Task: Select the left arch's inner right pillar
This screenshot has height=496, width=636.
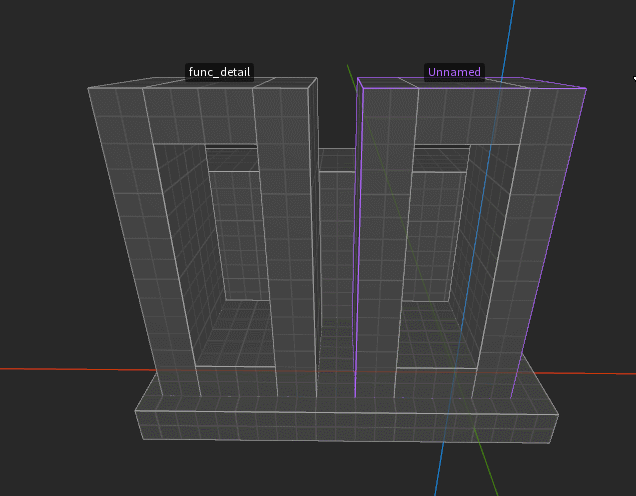Action: click(286, 243)
